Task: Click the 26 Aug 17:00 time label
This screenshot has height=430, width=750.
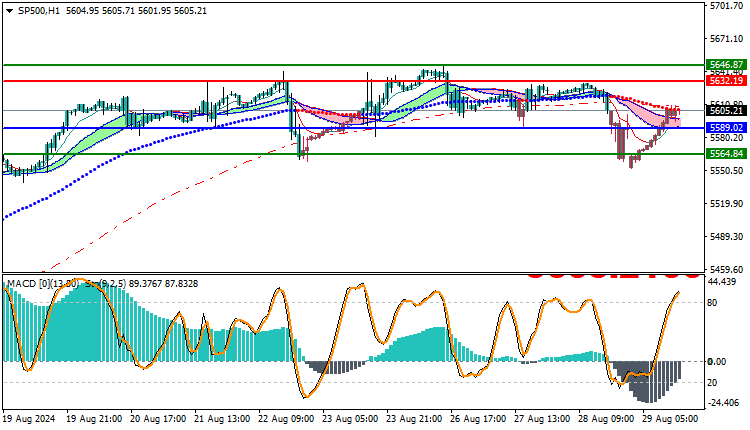Action: [x=479, y=419]
